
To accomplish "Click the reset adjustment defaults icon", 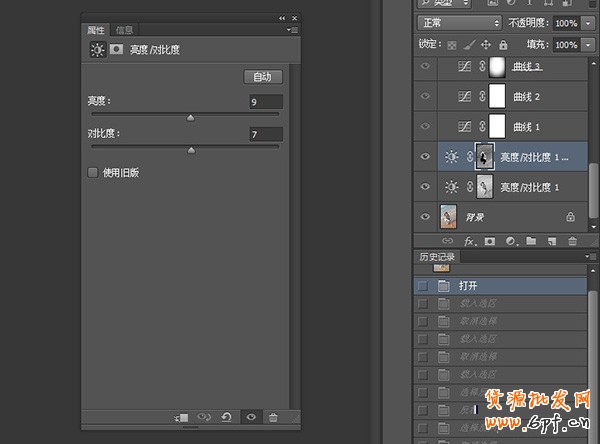I will [x=227, y=416].
